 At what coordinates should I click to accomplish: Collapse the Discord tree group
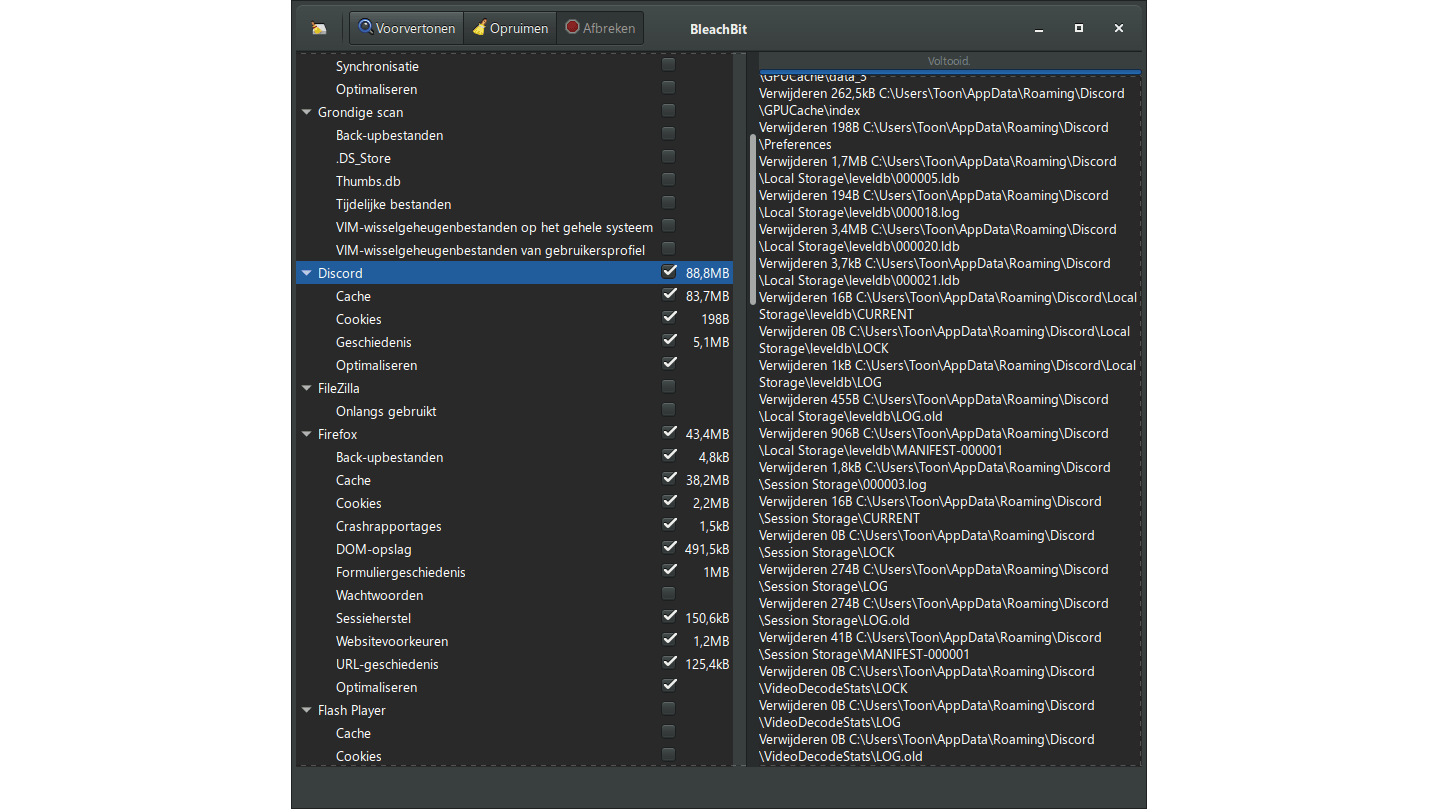tap(306, 273)
